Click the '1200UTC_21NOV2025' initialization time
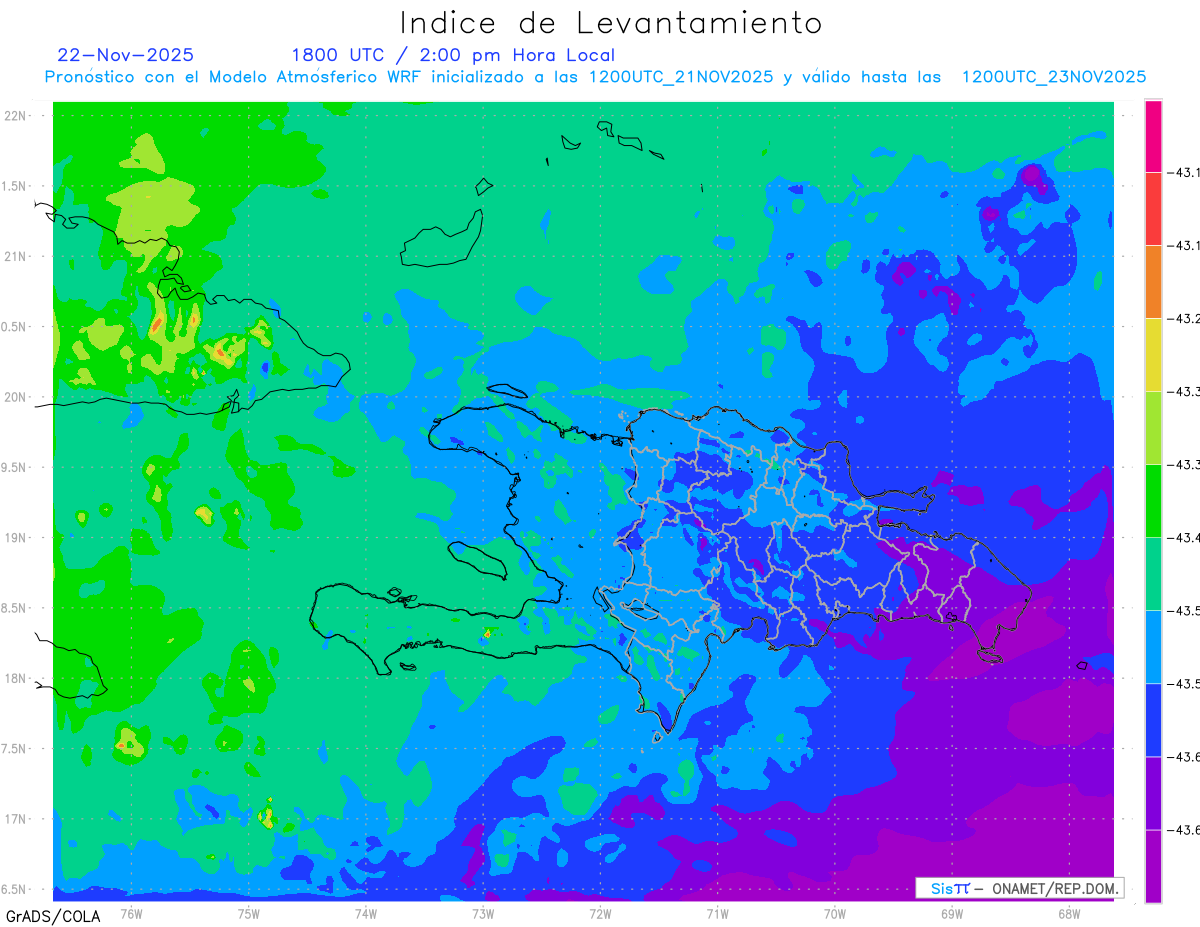 pos(680,77)
